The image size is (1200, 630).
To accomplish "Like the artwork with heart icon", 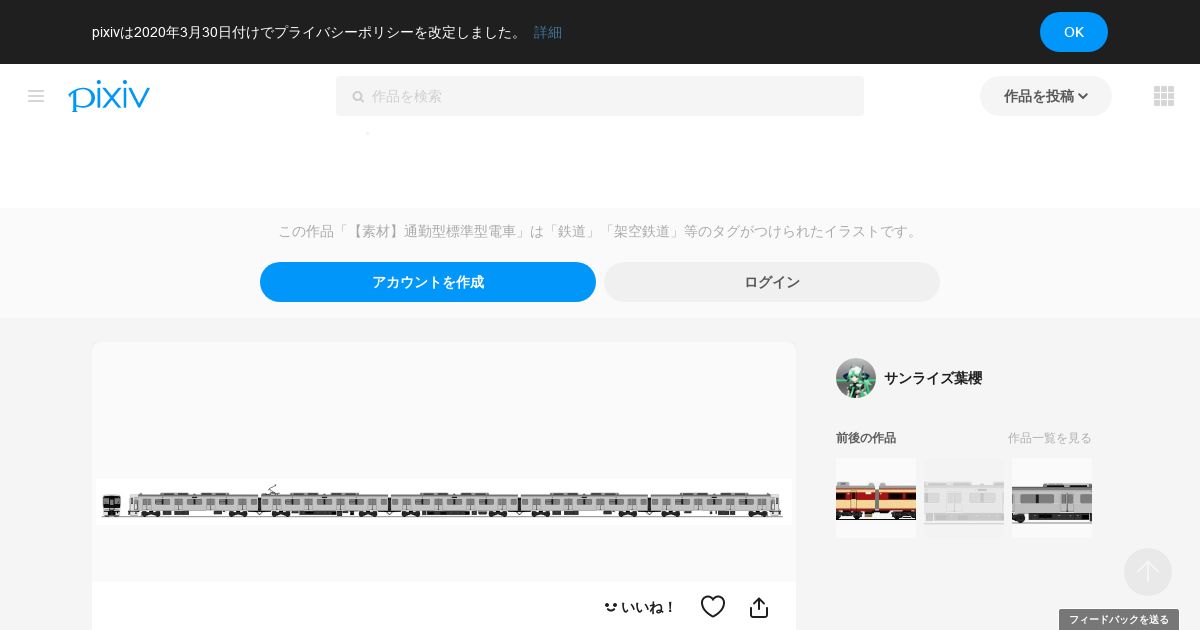I will coord(713,607).
